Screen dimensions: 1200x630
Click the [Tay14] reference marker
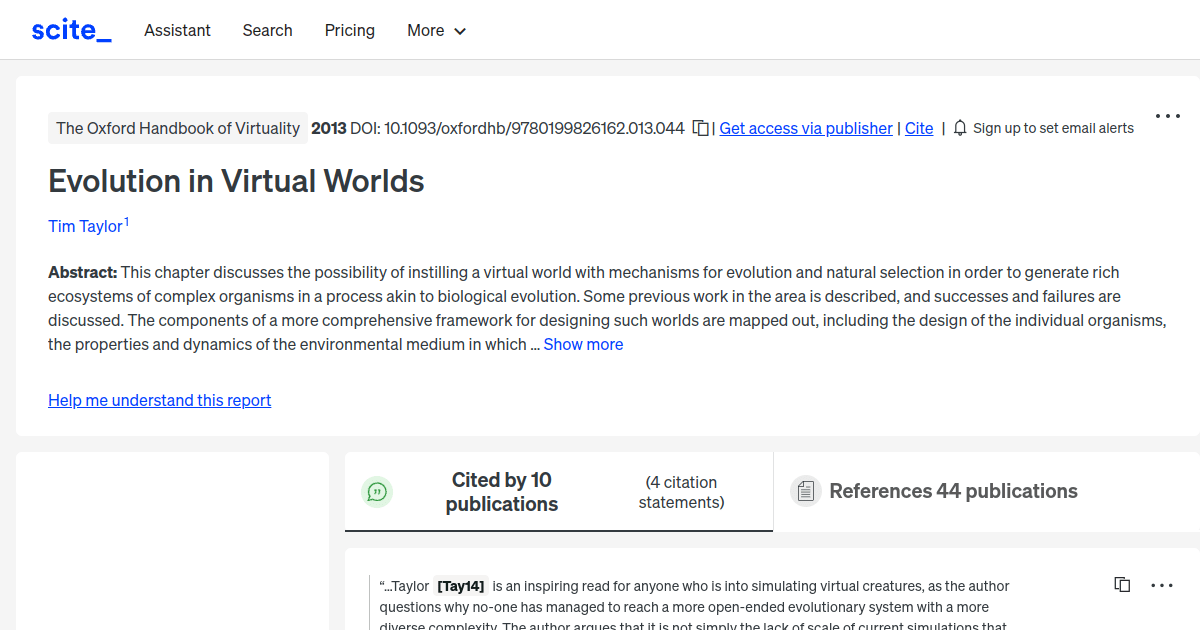pos(461,586)
